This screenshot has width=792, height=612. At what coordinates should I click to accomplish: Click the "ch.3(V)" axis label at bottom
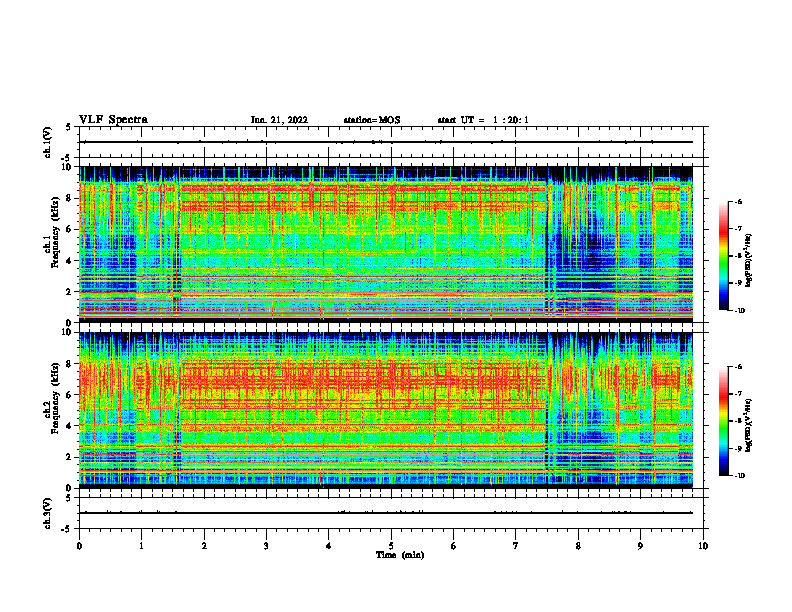48,513
